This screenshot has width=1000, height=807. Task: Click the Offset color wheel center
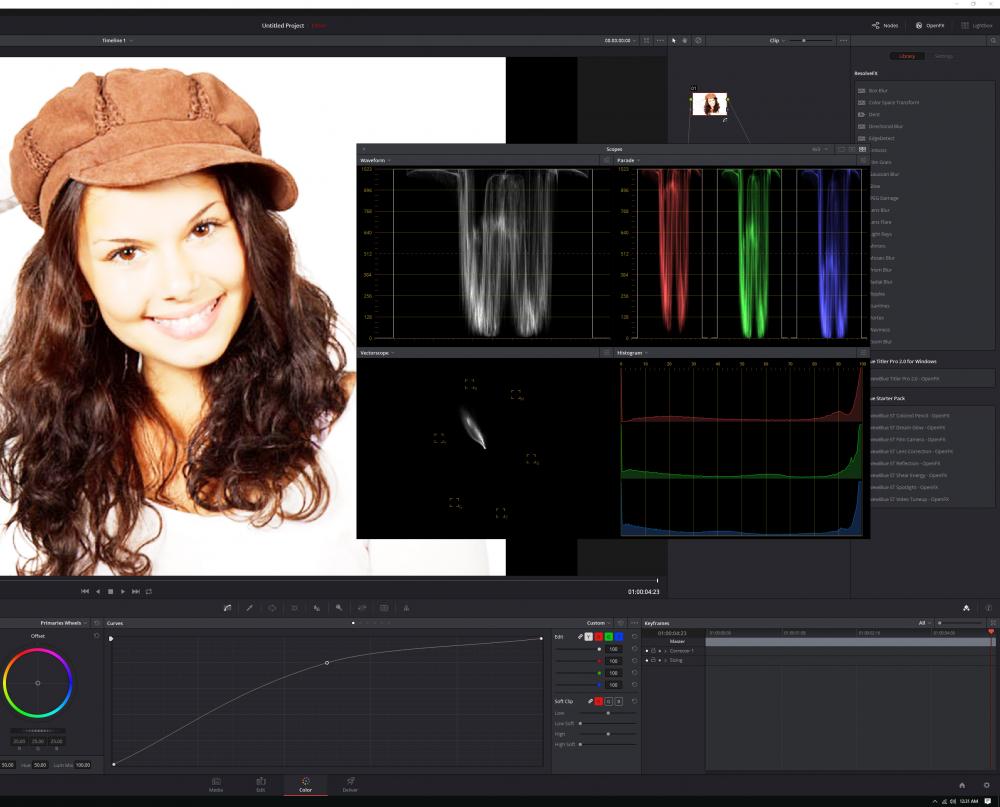pyautogui.click(x=38, y=683)
